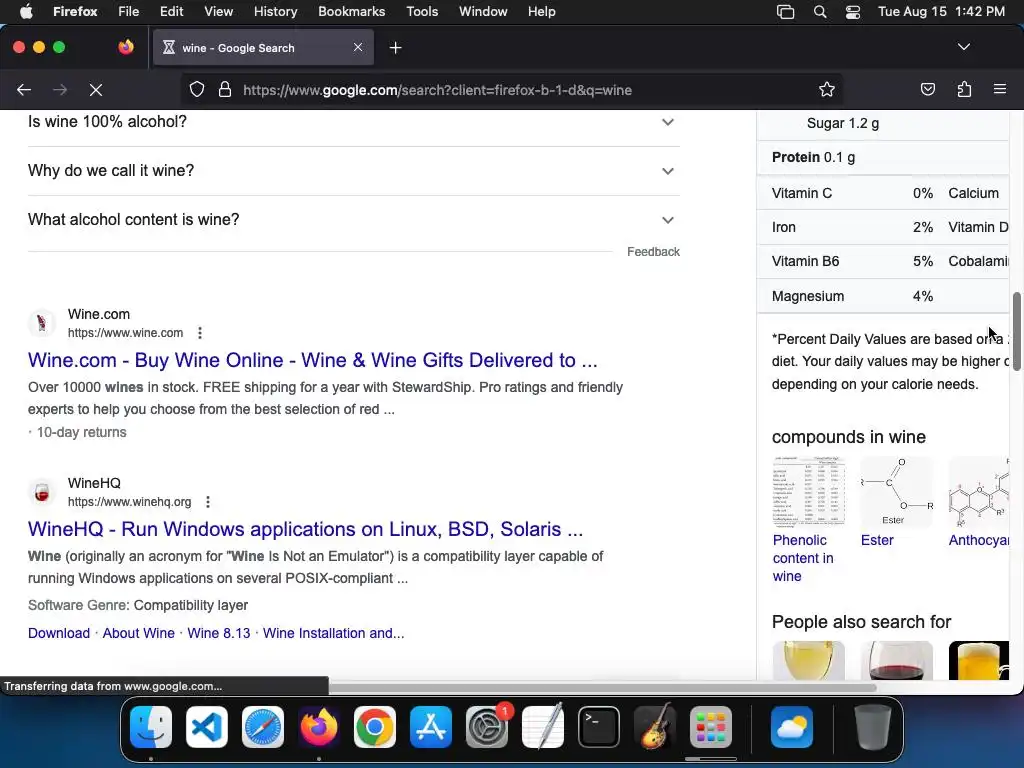Open Launchpad from the dock
This screenshot has width=1024, height=768.
click(711, 727)
